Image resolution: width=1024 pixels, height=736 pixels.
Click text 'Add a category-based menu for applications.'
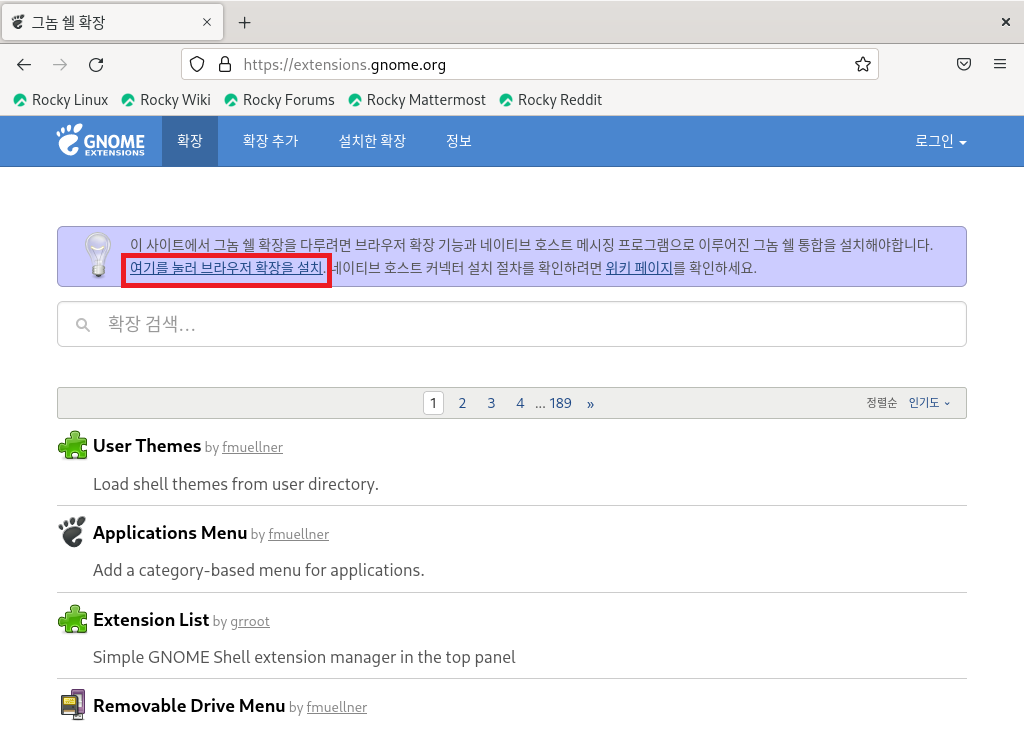coord(259,570)
